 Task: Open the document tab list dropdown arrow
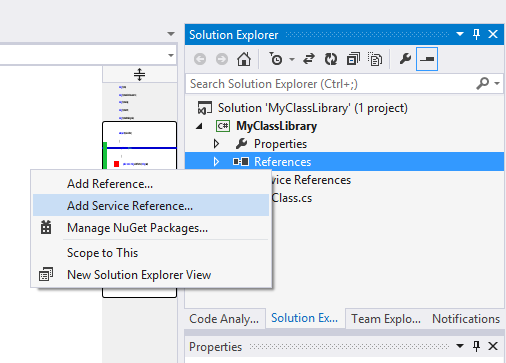point(171,34)
